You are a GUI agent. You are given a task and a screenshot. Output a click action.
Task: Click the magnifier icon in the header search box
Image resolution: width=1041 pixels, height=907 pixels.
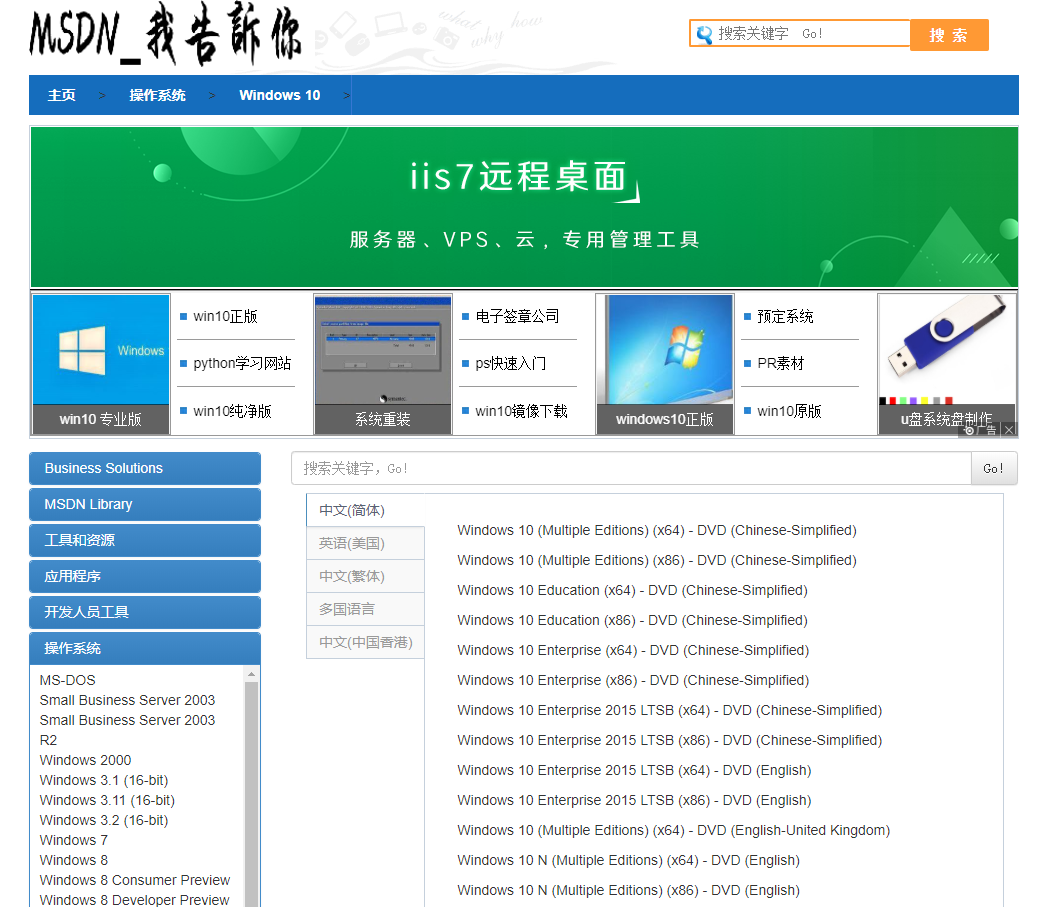(x=704, y=34)
